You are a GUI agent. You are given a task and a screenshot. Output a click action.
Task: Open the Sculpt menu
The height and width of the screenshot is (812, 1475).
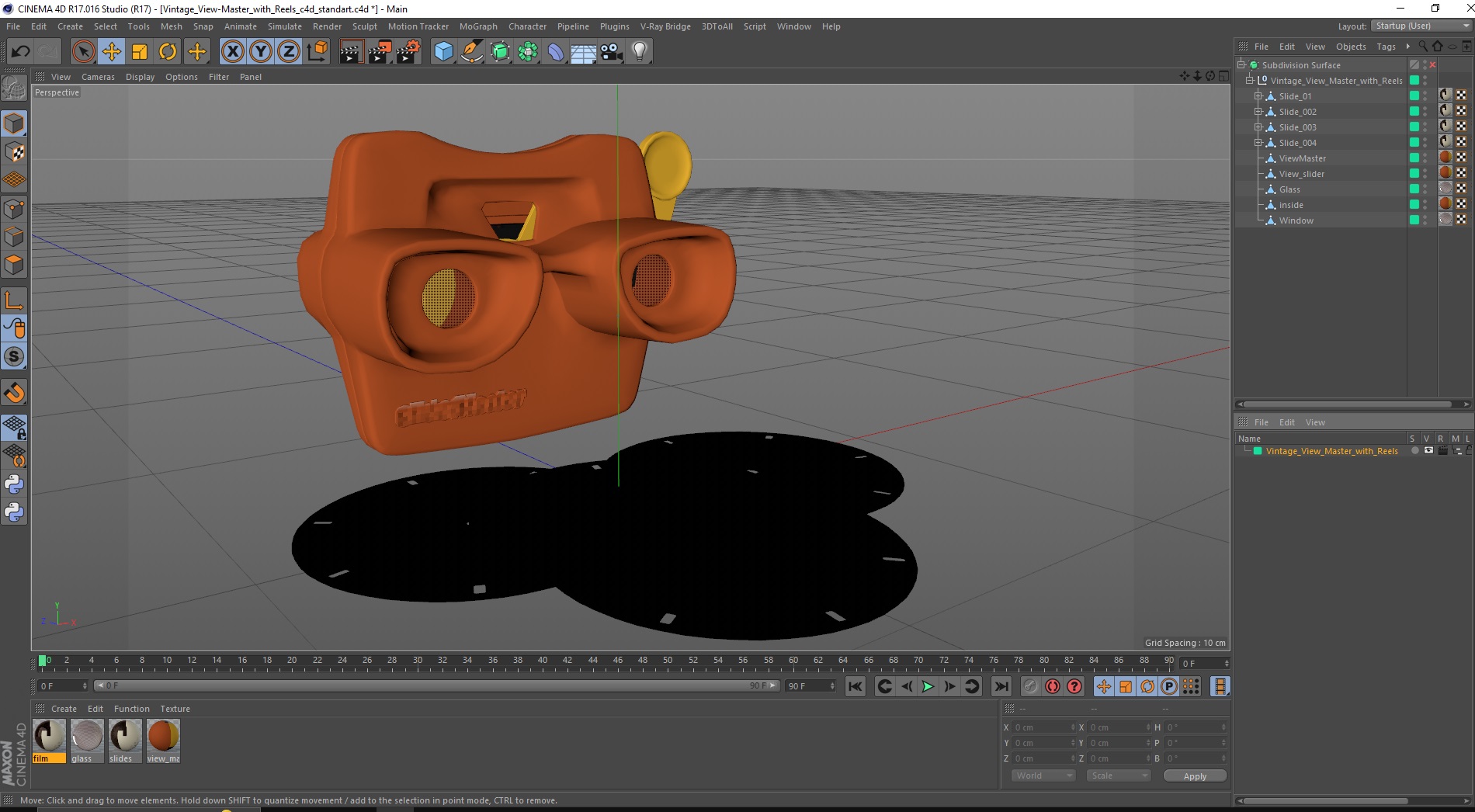pyautogui.click(x=364, y=26)
